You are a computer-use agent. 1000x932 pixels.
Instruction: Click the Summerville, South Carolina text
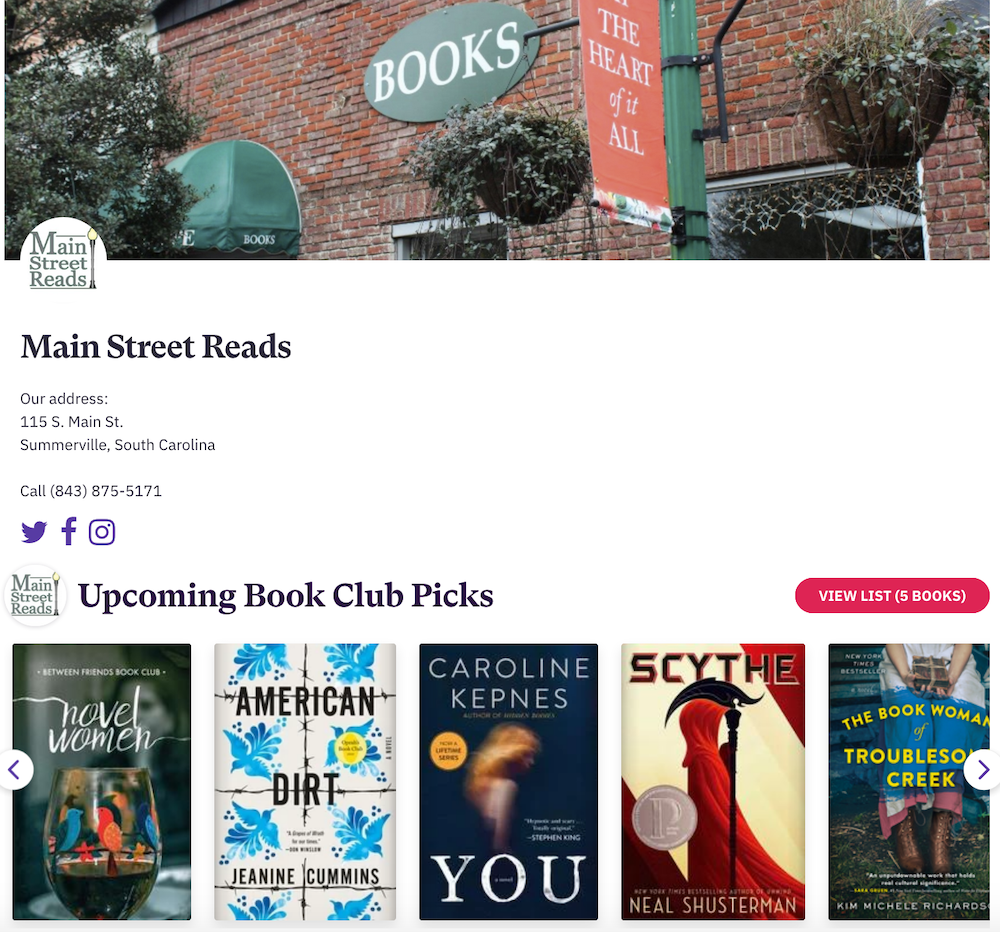tap(117, 445)
